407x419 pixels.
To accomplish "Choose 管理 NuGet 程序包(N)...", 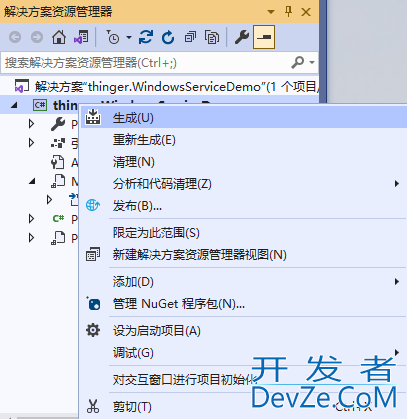I will (244, 304).
